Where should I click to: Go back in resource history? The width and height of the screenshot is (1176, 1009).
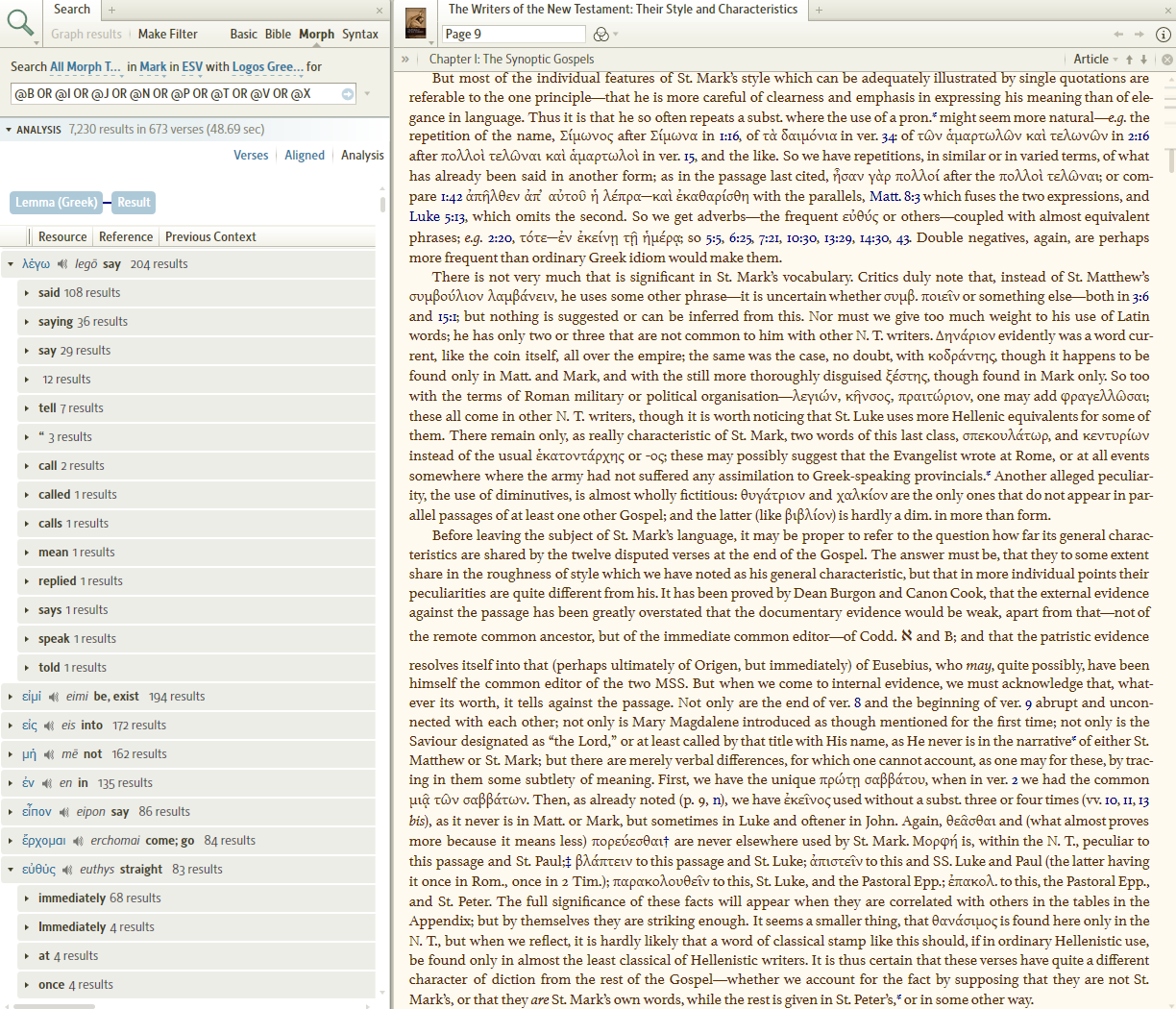pos(1120,35)
